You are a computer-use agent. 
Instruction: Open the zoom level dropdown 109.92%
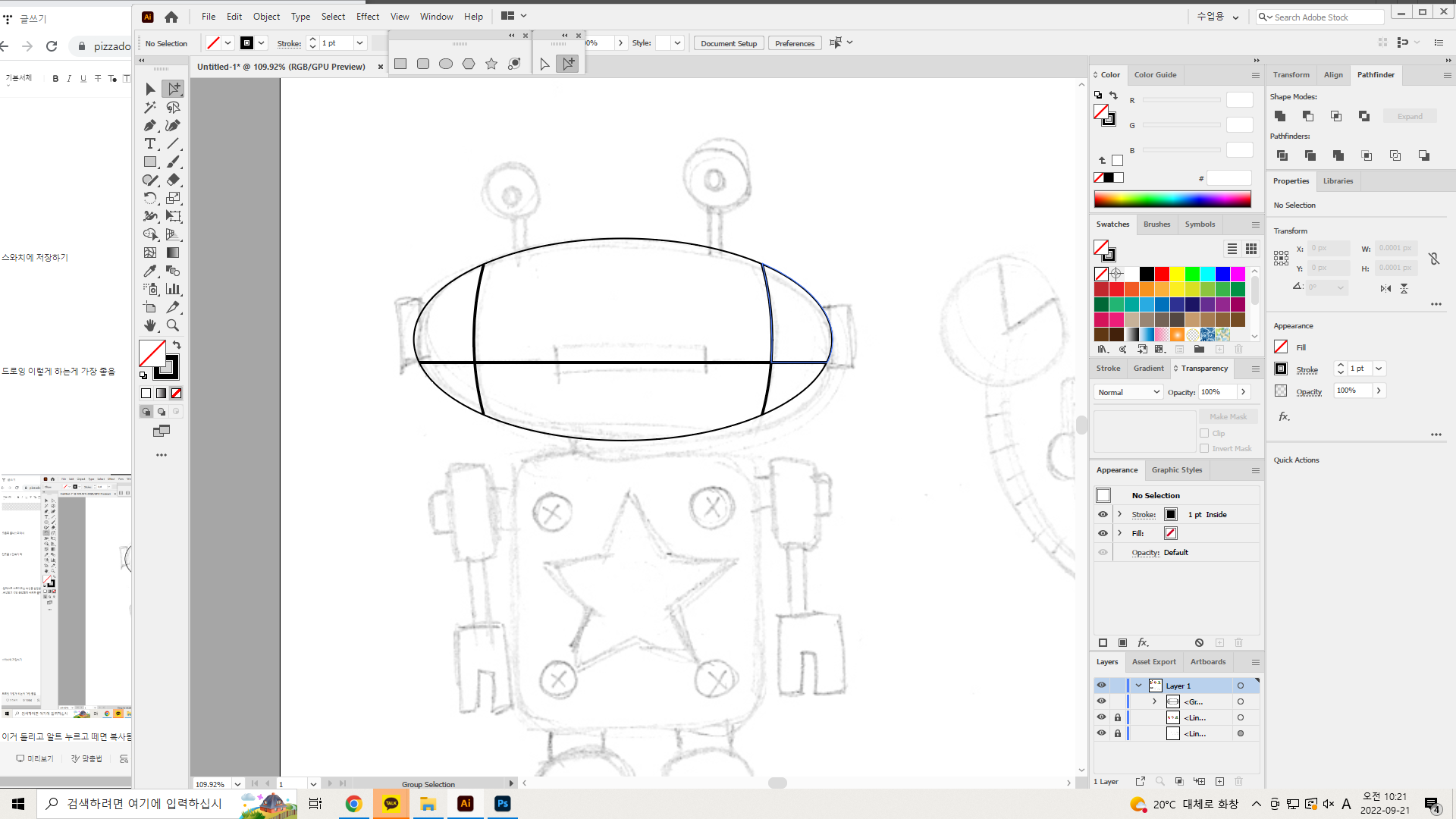(237, 784)
